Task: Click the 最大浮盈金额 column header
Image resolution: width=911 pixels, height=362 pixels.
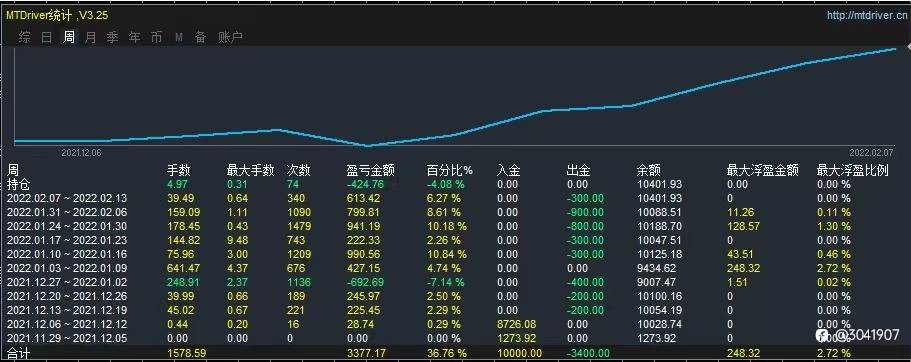Action: pyautogui.click(x=763, y=170)
